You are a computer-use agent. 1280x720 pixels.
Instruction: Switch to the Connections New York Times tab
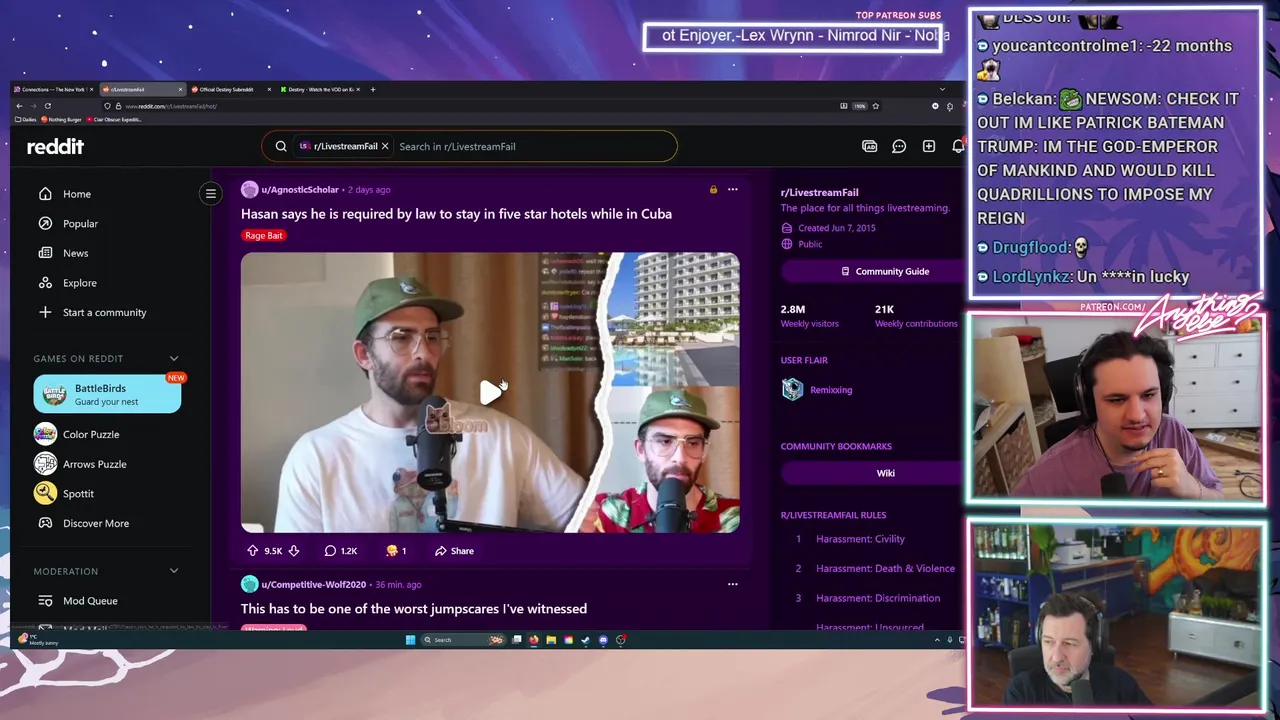pos(52,89)
